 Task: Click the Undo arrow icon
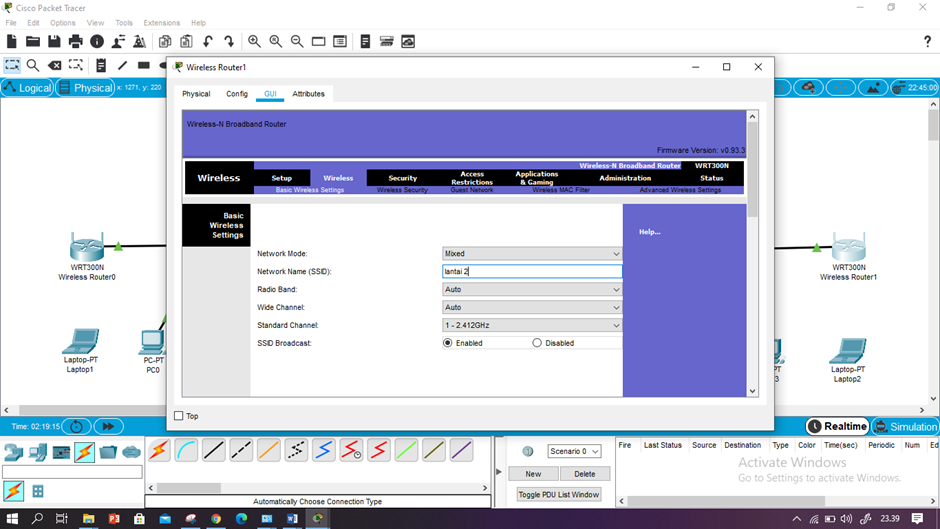point(208,41)
